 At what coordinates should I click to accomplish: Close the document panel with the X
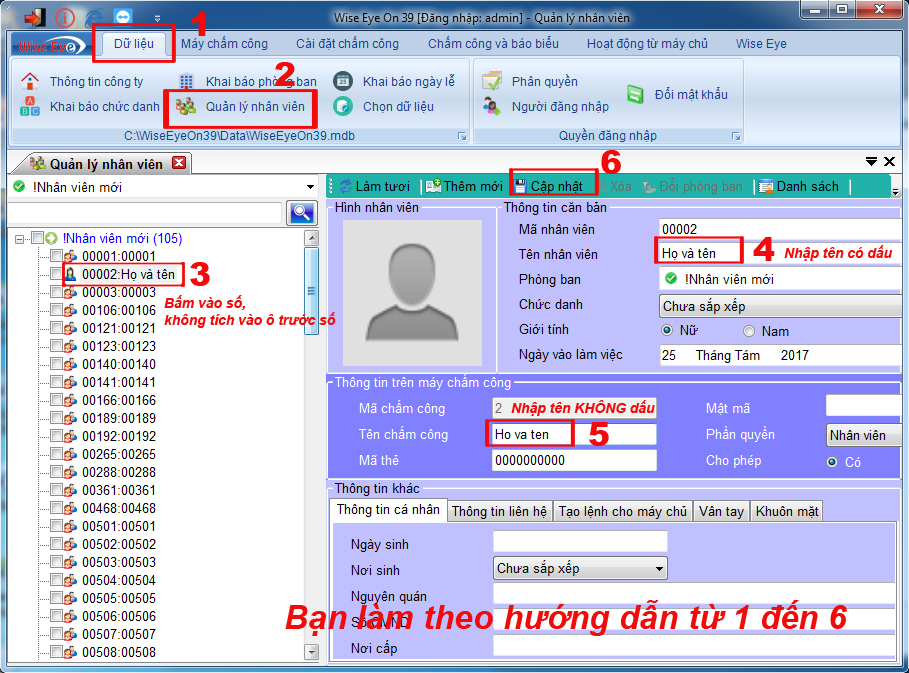pos(889,162)
